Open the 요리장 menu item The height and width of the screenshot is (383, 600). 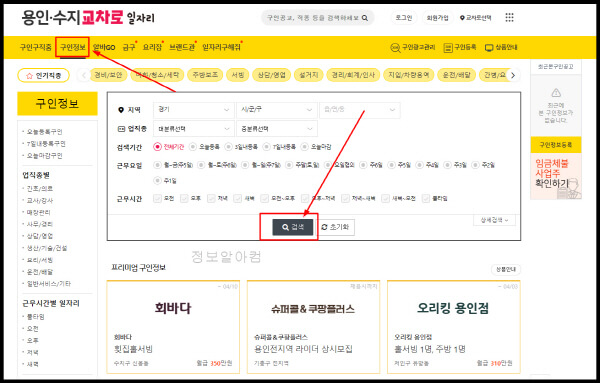pos(152,47)
